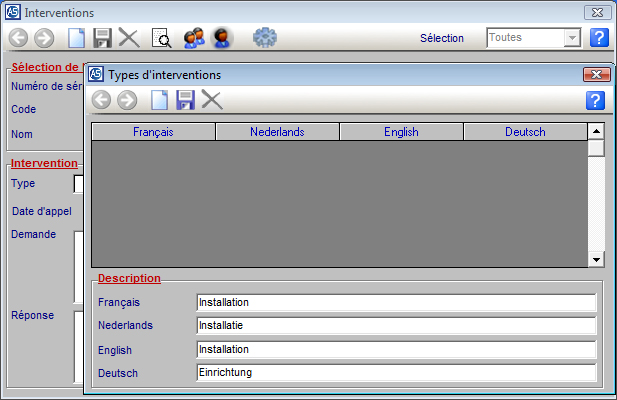Open help in the Types d'interventions window

[595, 100]
